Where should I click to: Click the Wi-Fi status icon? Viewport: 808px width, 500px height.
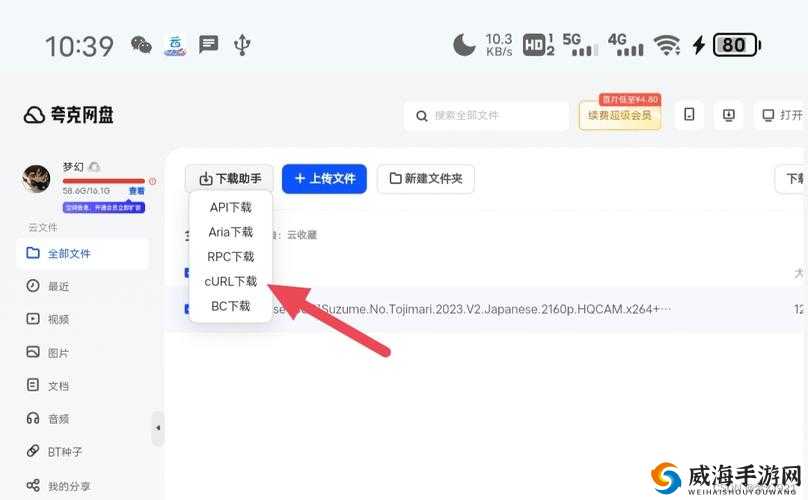click(x=667, y=45)
